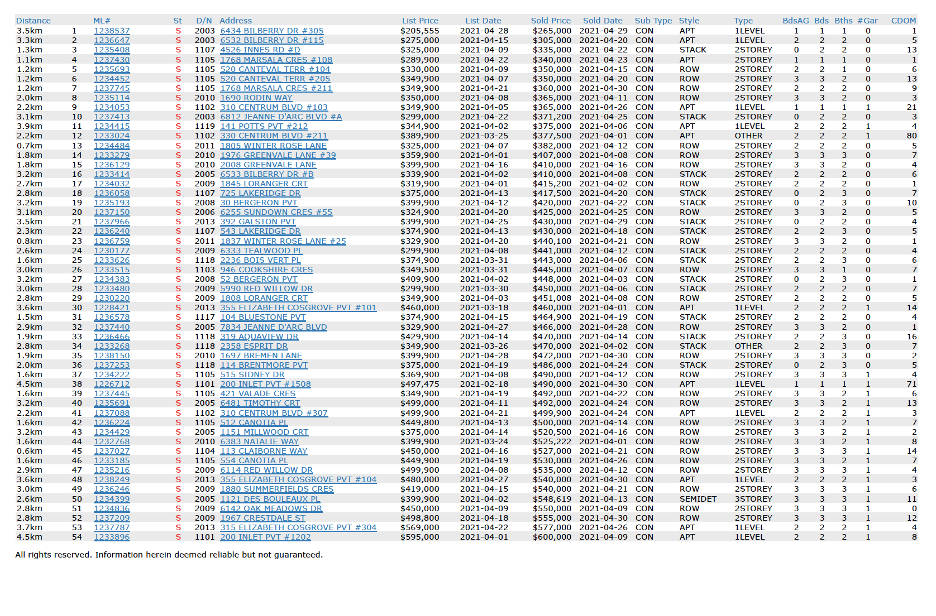Click ML number 1237027
The width and height of the screenshot is (936, 616).
tap(111, 450)
